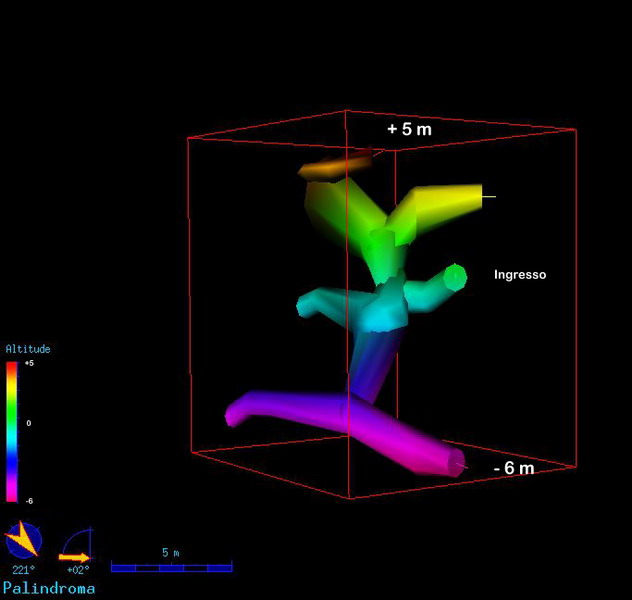Click the '-6' legend minimum value
Screen dimensions: 632x600
(29, 501)
